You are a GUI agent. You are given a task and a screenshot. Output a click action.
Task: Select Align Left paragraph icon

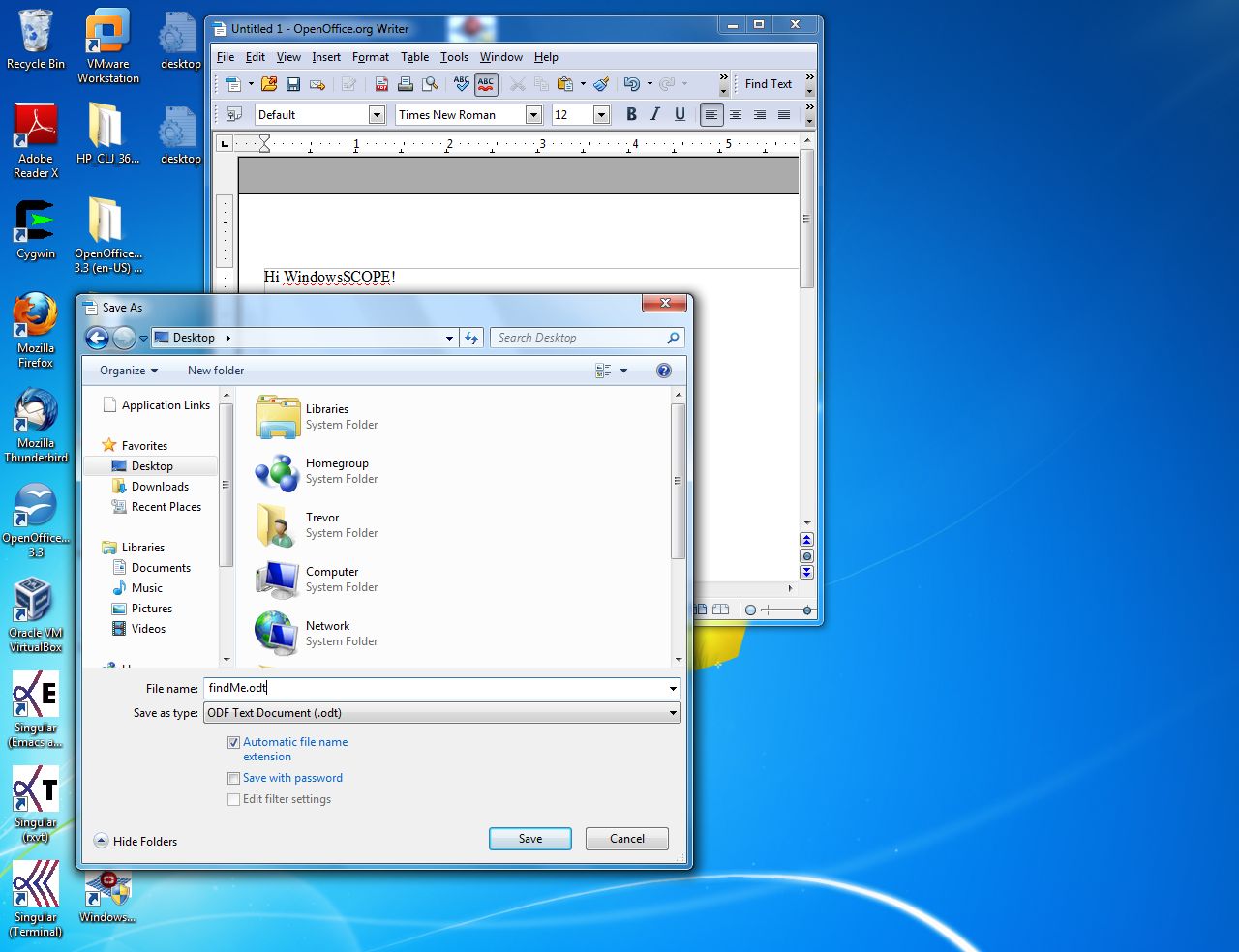click(x=711, y=114)
